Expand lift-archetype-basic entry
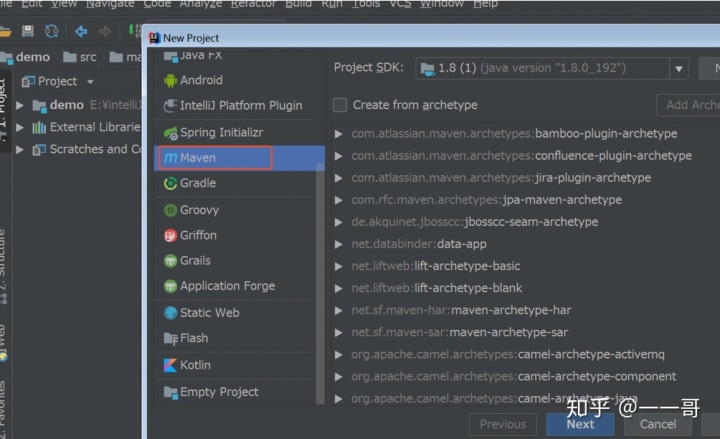This screenshot has width=720, height=439. pyautogui.click(x=338, y=266)
